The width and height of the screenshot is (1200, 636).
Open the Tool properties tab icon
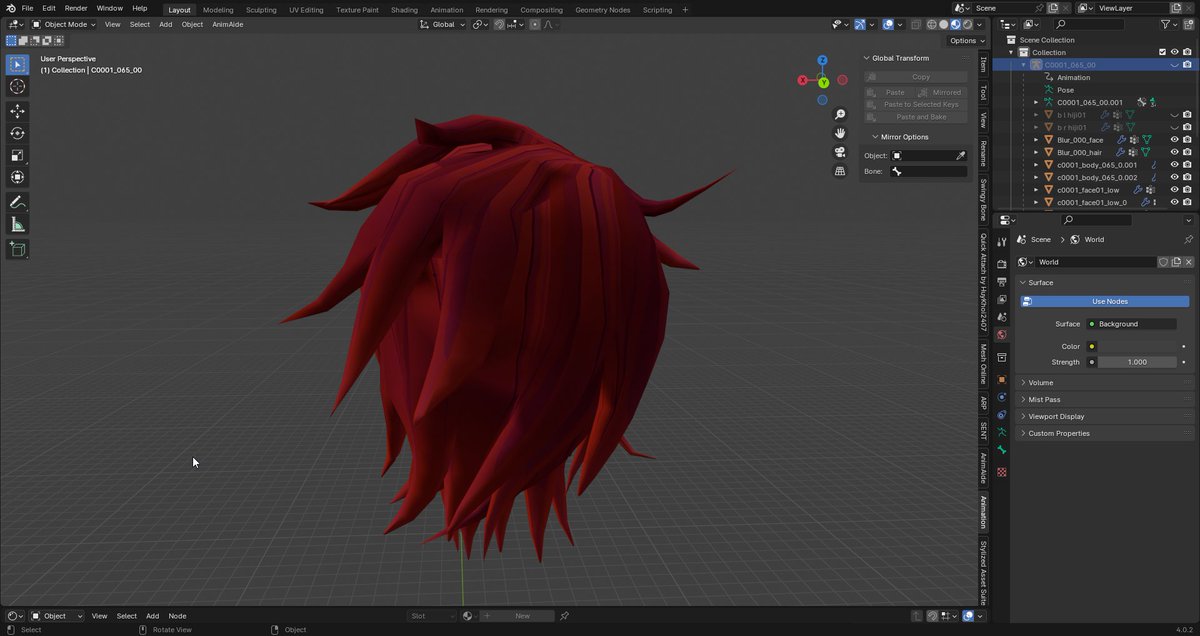pos(1001,242)
